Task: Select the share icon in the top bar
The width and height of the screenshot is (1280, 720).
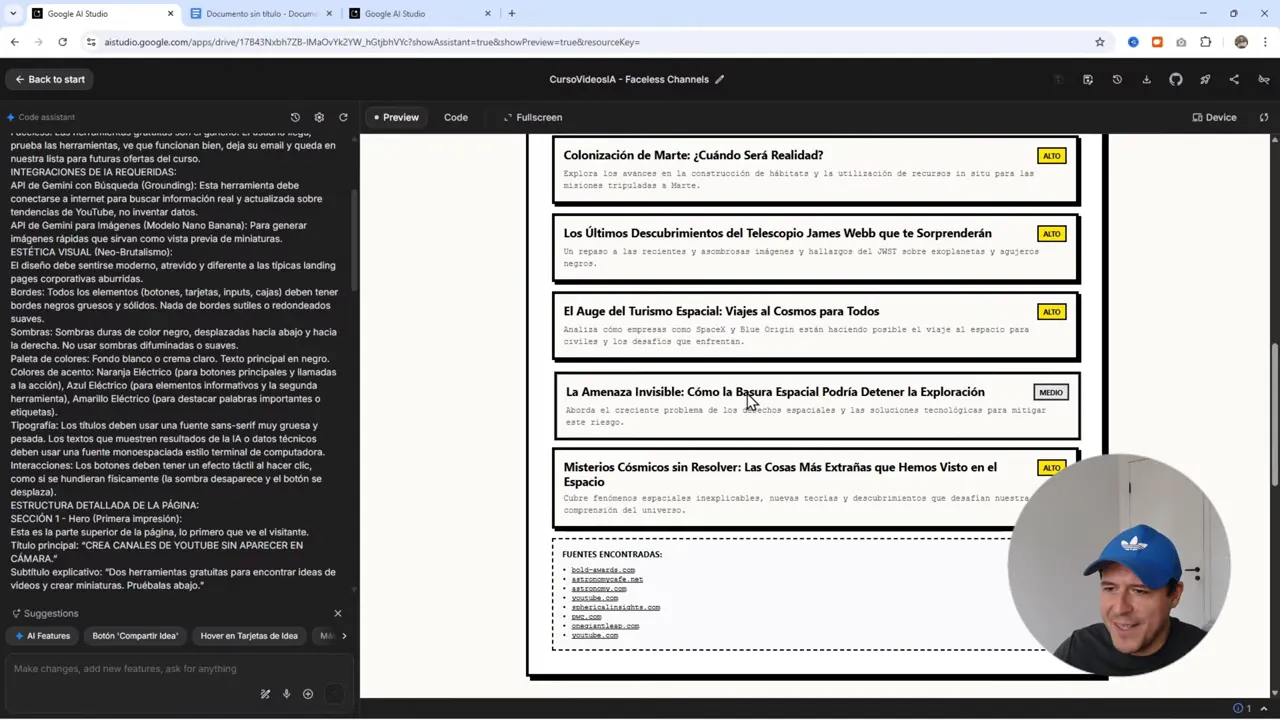Action: tap(1234, 79)
